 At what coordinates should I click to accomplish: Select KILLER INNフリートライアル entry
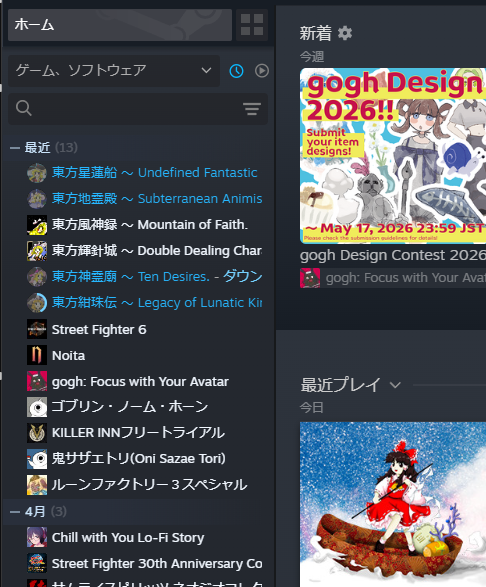click(x=138, y=432)
